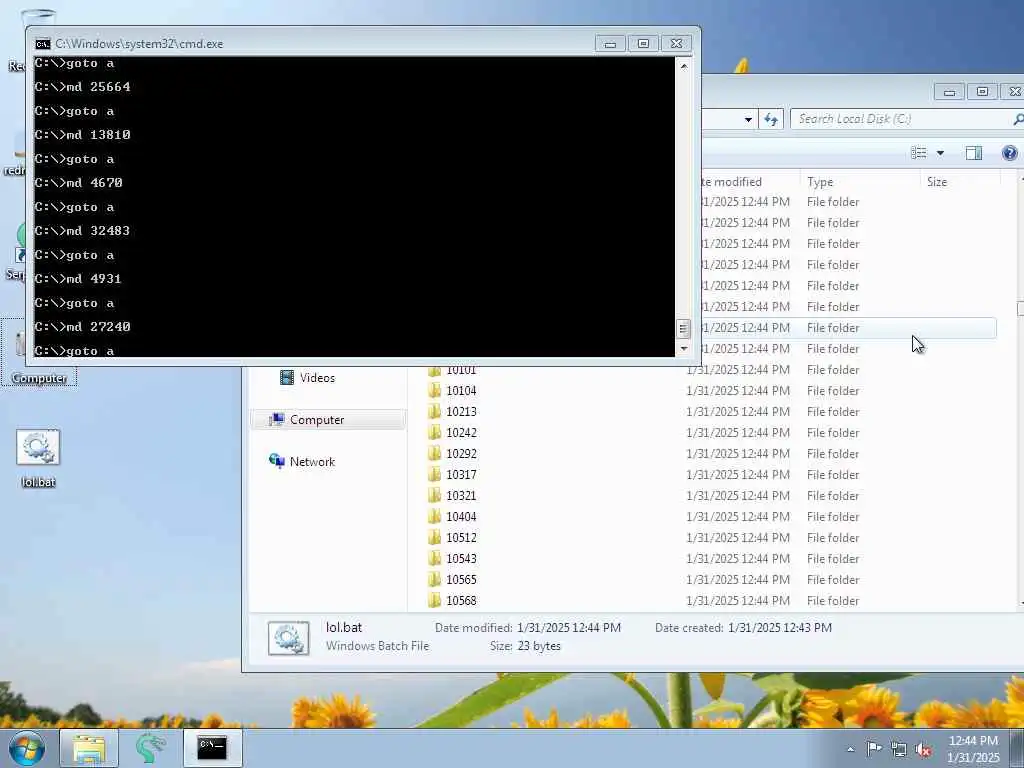Select Videos in navigation pane

click(317, 377)
